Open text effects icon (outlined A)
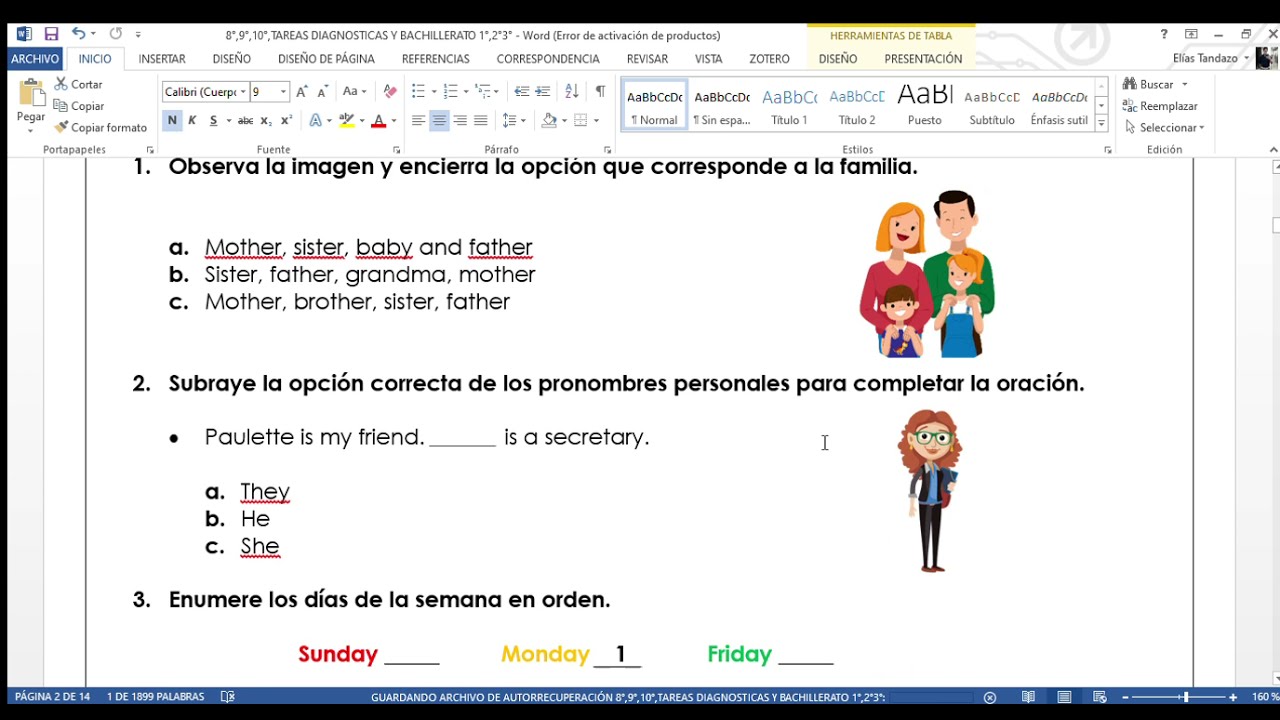Screen dimensions: 1280x720 coord(316,121)
